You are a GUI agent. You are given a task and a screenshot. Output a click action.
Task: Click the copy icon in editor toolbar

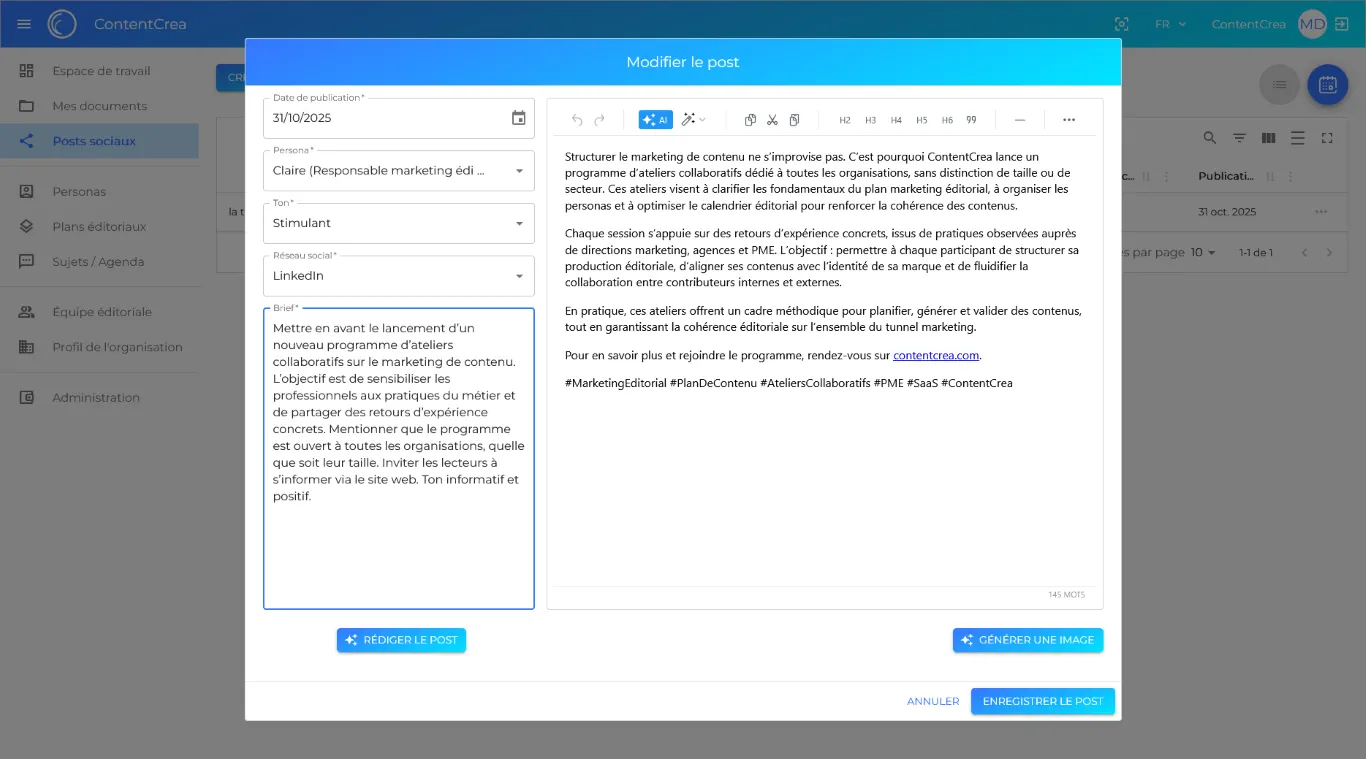(750, 120)
